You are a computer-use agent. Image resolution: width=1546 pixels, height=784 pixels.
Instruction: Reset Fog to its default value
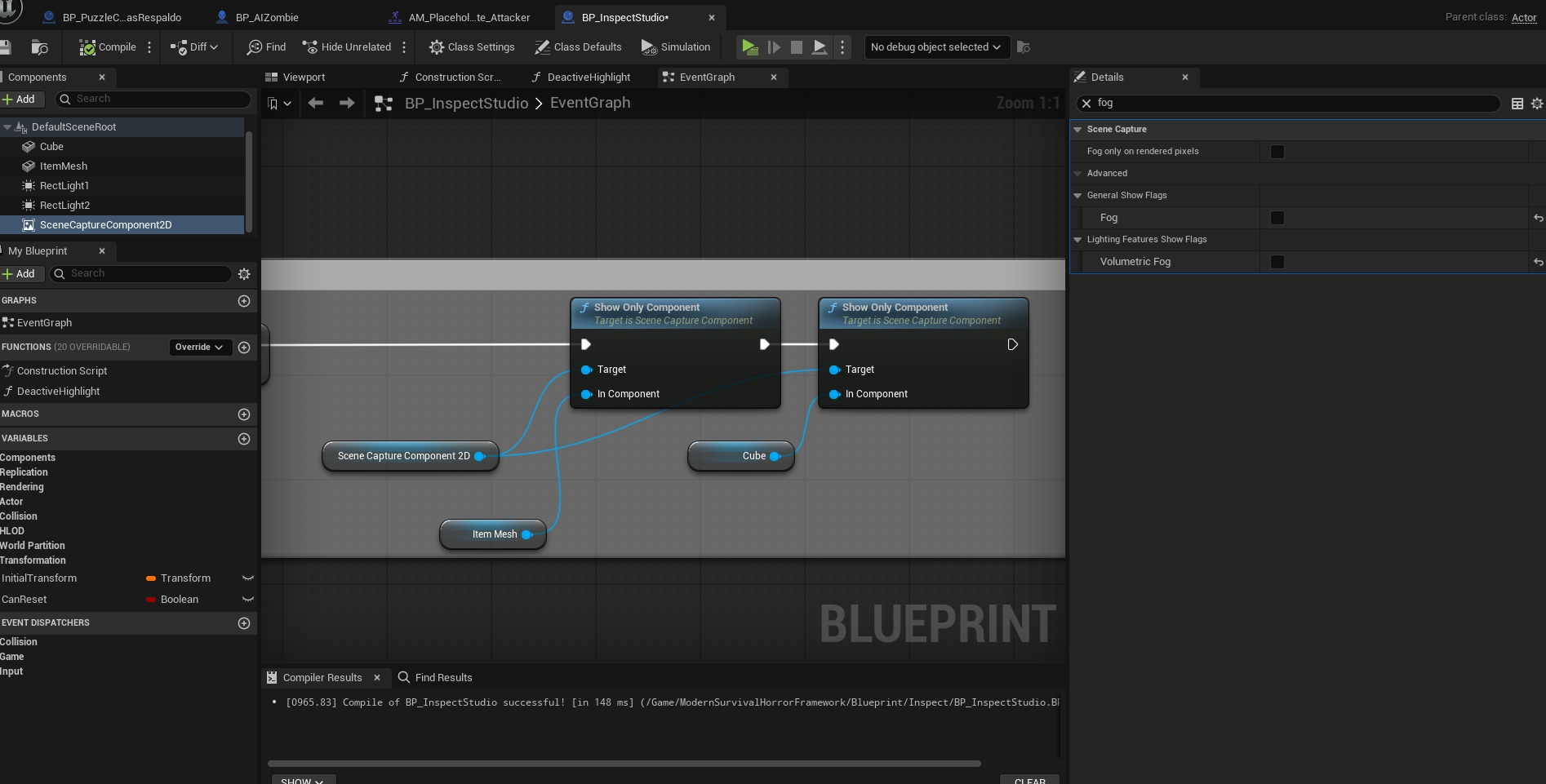(1538, 218)
